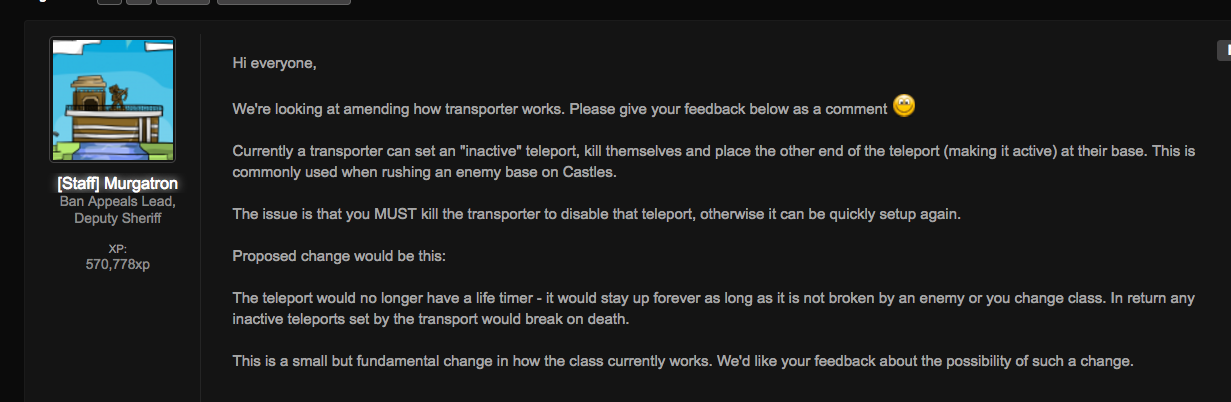
Task: Click the paragraph starting "The teleport would no longer"
Action: pos(717,309)
